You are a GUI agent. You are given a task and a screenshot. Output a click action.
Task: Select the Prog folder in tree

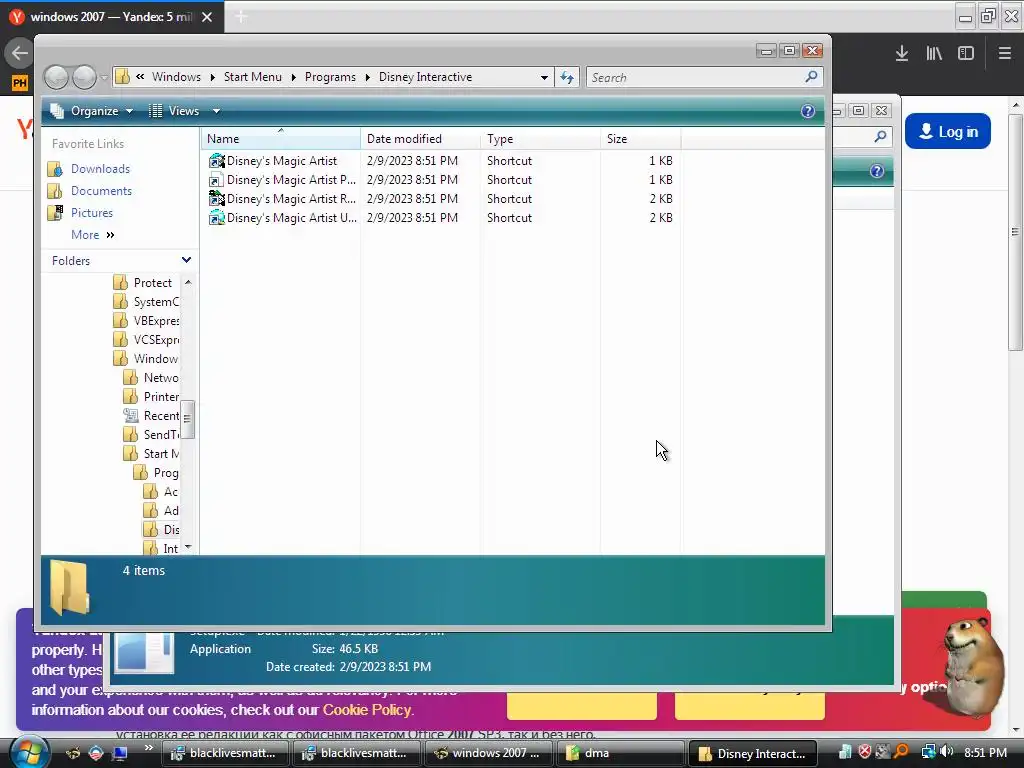[156, 472]
